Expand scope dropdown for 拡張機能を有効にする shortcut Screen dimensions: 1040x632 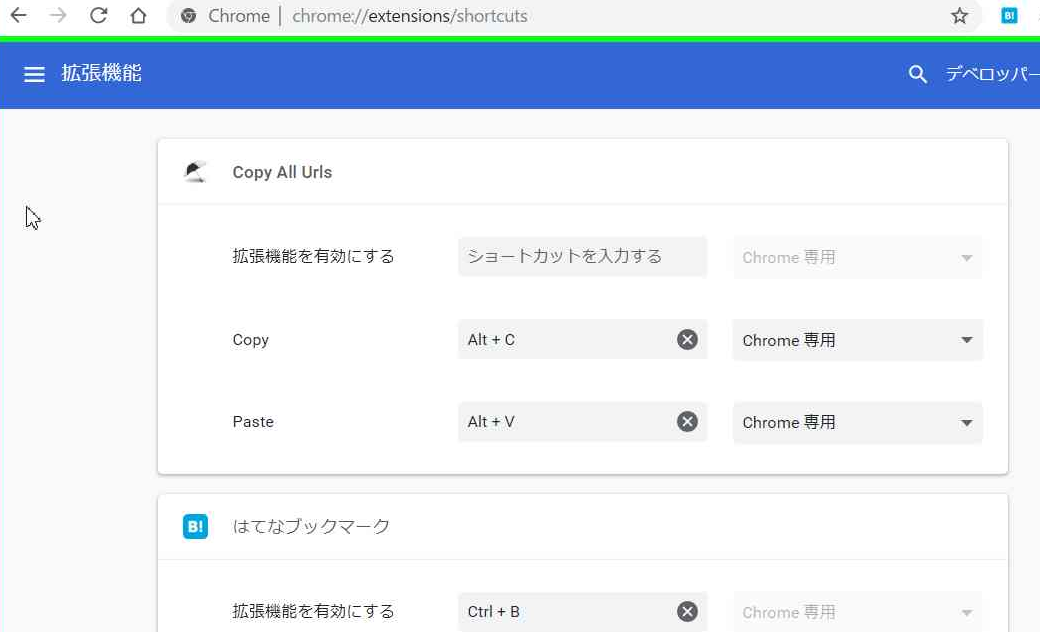point(856,257)
